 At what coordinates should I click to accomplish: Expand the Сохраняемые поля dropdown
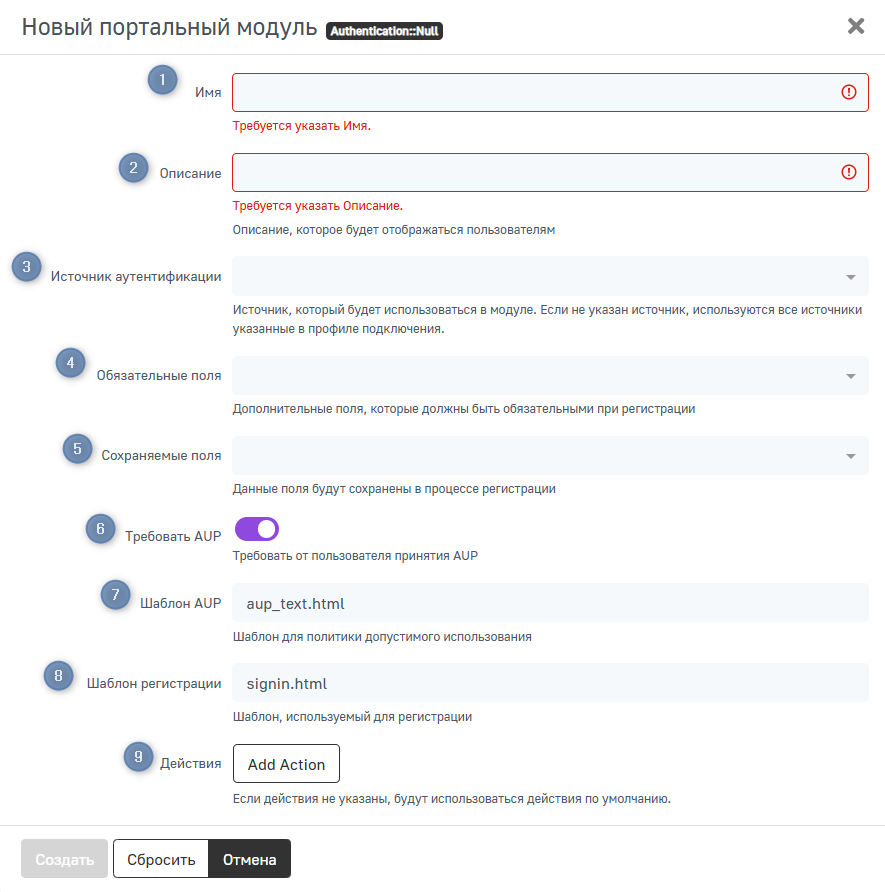click(x=550, y=456)
